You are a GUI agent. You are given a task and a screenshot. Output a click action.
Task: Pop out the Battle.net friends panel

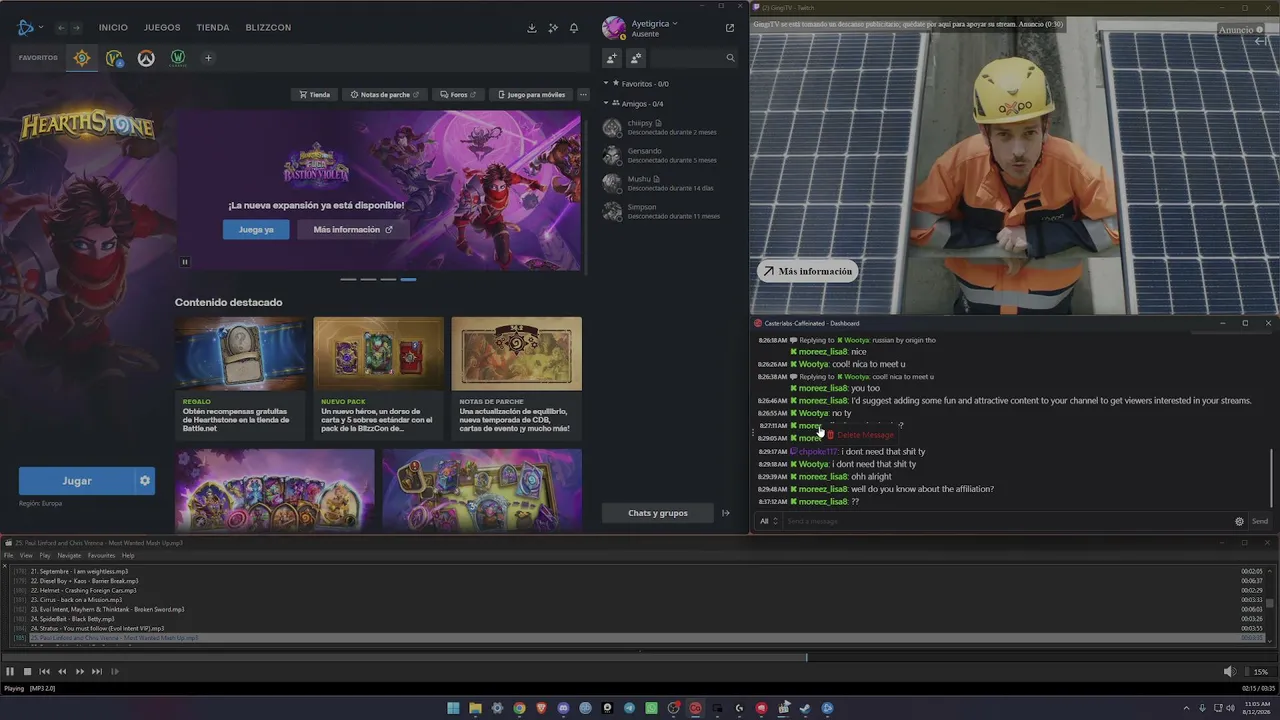tap(730, 28)
